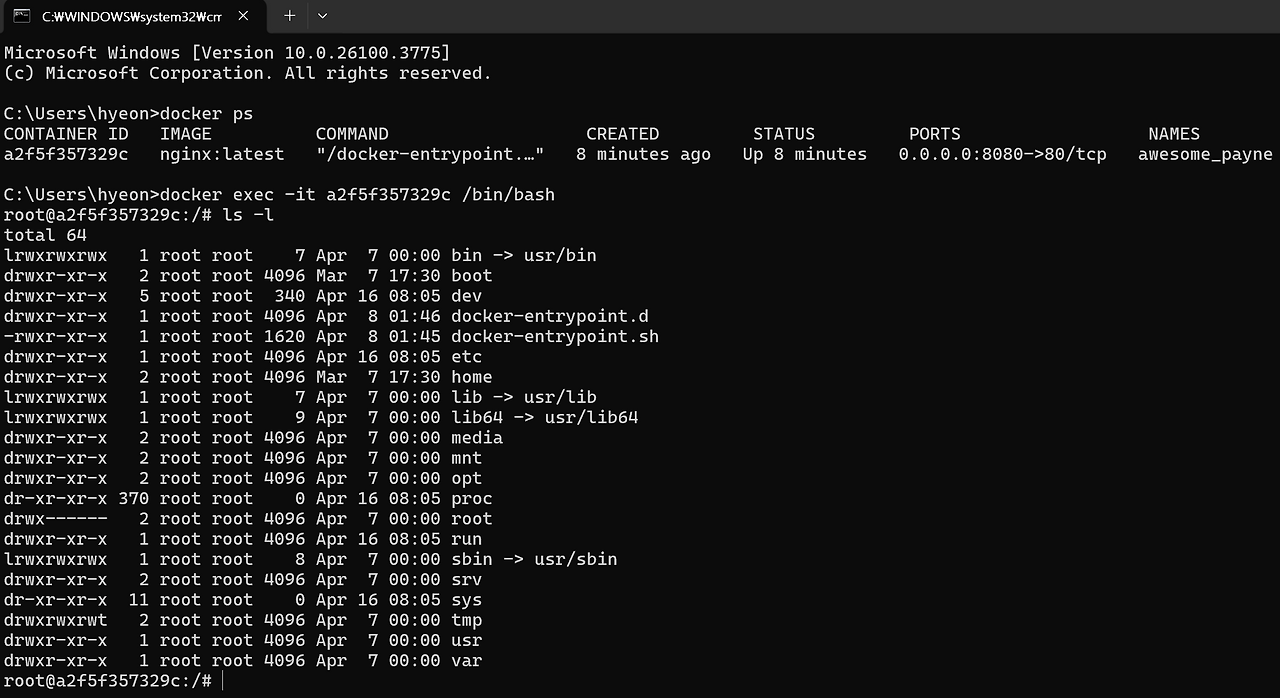Click the permissions 'drwxrwxrwt' of tmp
The height and width of the screenshot is (698, 1280).
click(55, 620)
